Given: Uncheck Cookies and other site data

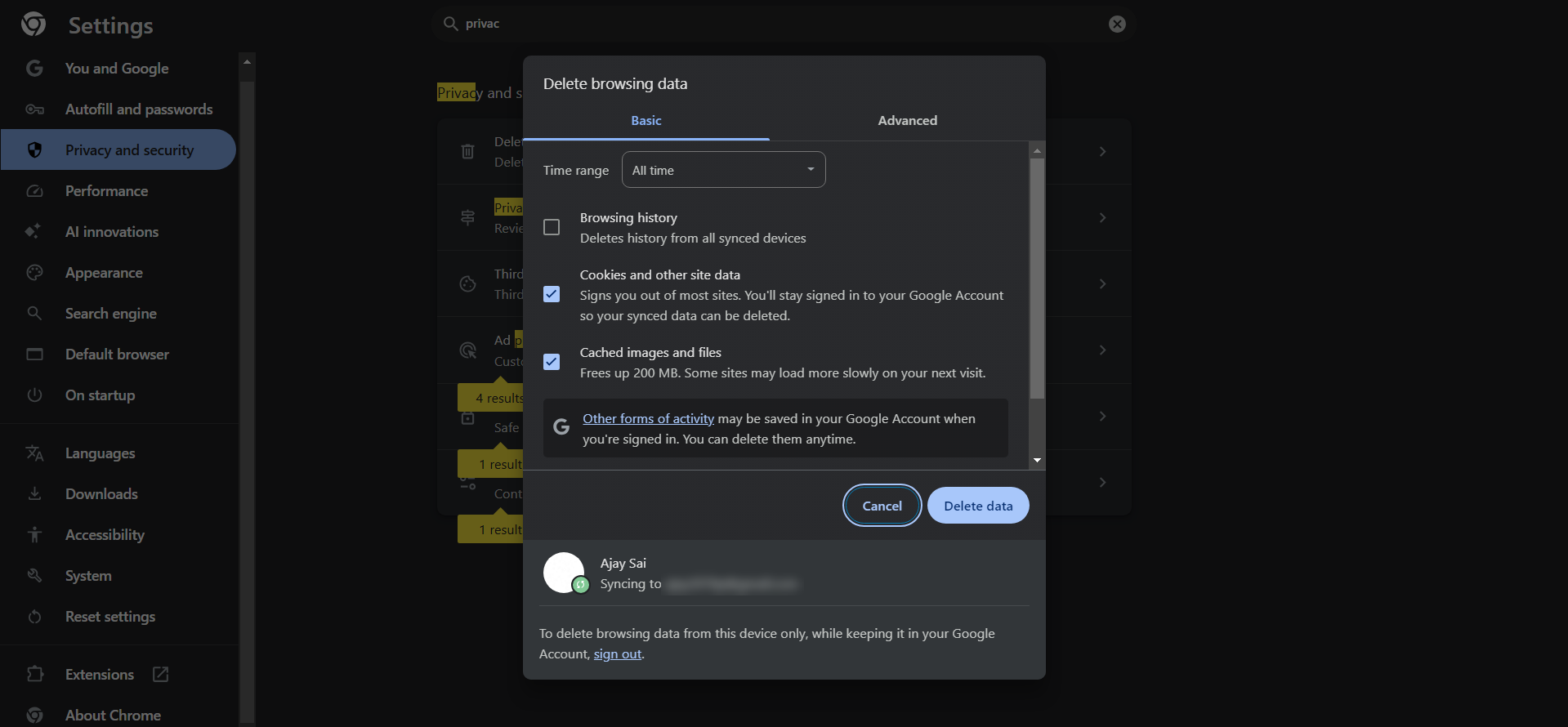Looking at the screenshot, I should click(x=552, y=294).
